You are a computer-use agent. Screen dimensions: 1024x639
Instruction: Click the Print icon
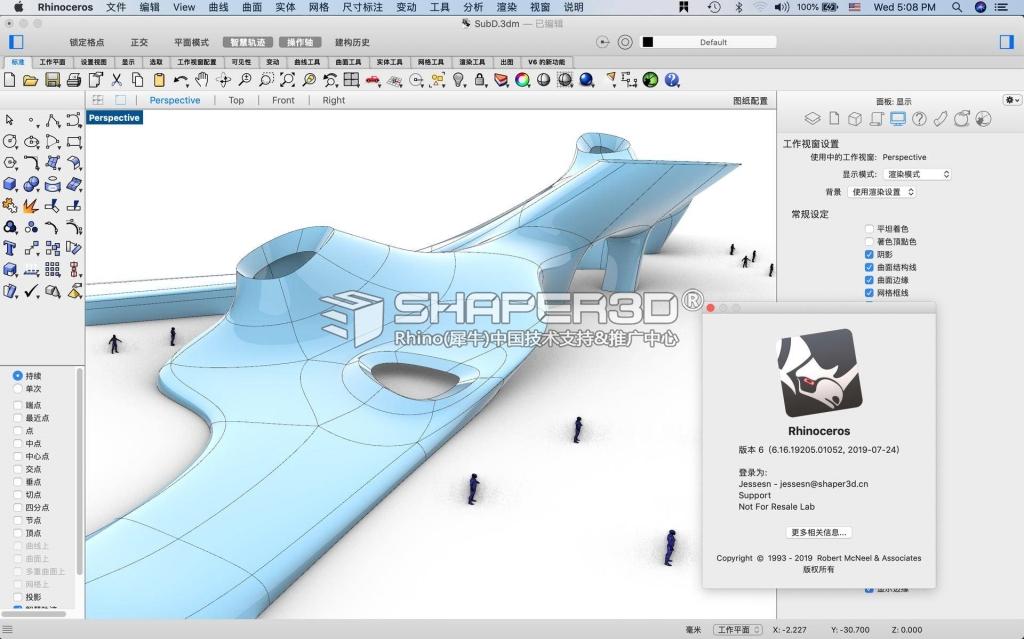[x=74, y=80]
